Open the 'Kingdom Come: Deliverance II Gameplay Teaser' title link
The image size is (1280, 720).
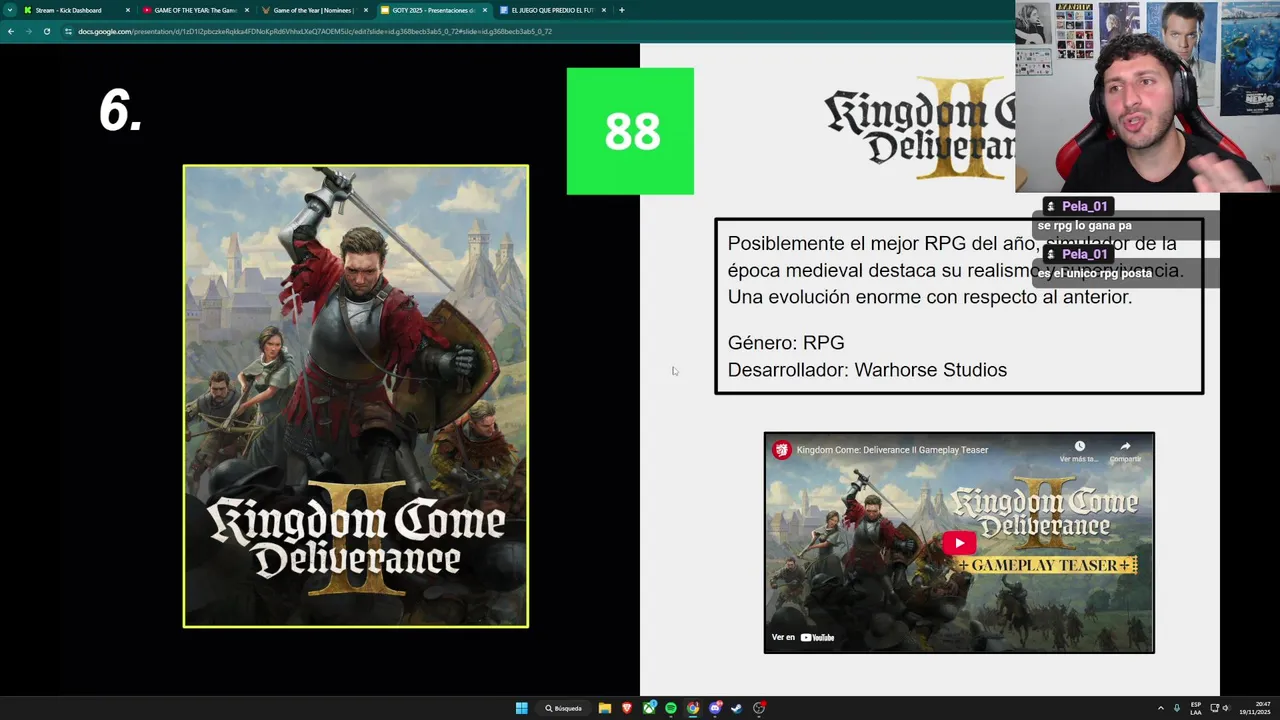pos(892,450)
